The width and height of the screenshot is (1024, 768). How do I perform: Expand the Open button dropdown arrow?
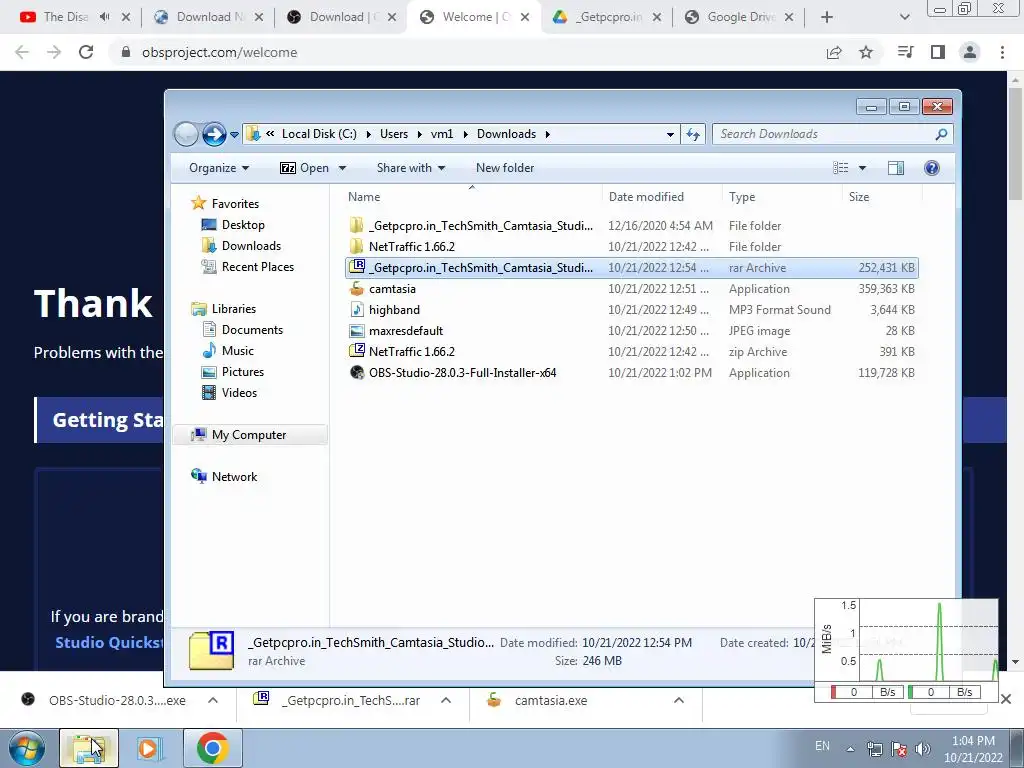[x=342, y=168]
